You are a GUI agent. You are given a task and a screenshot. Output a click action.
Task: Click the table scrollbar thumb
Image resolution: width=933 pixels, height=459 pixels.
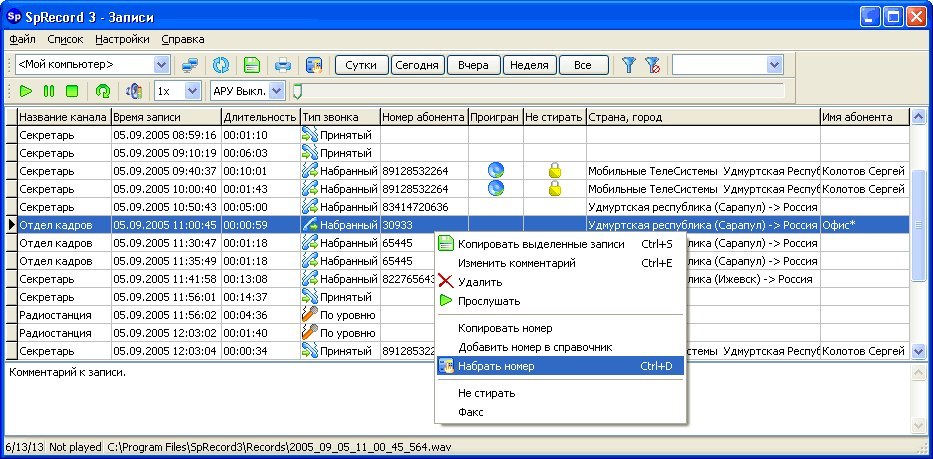point(918,224)
